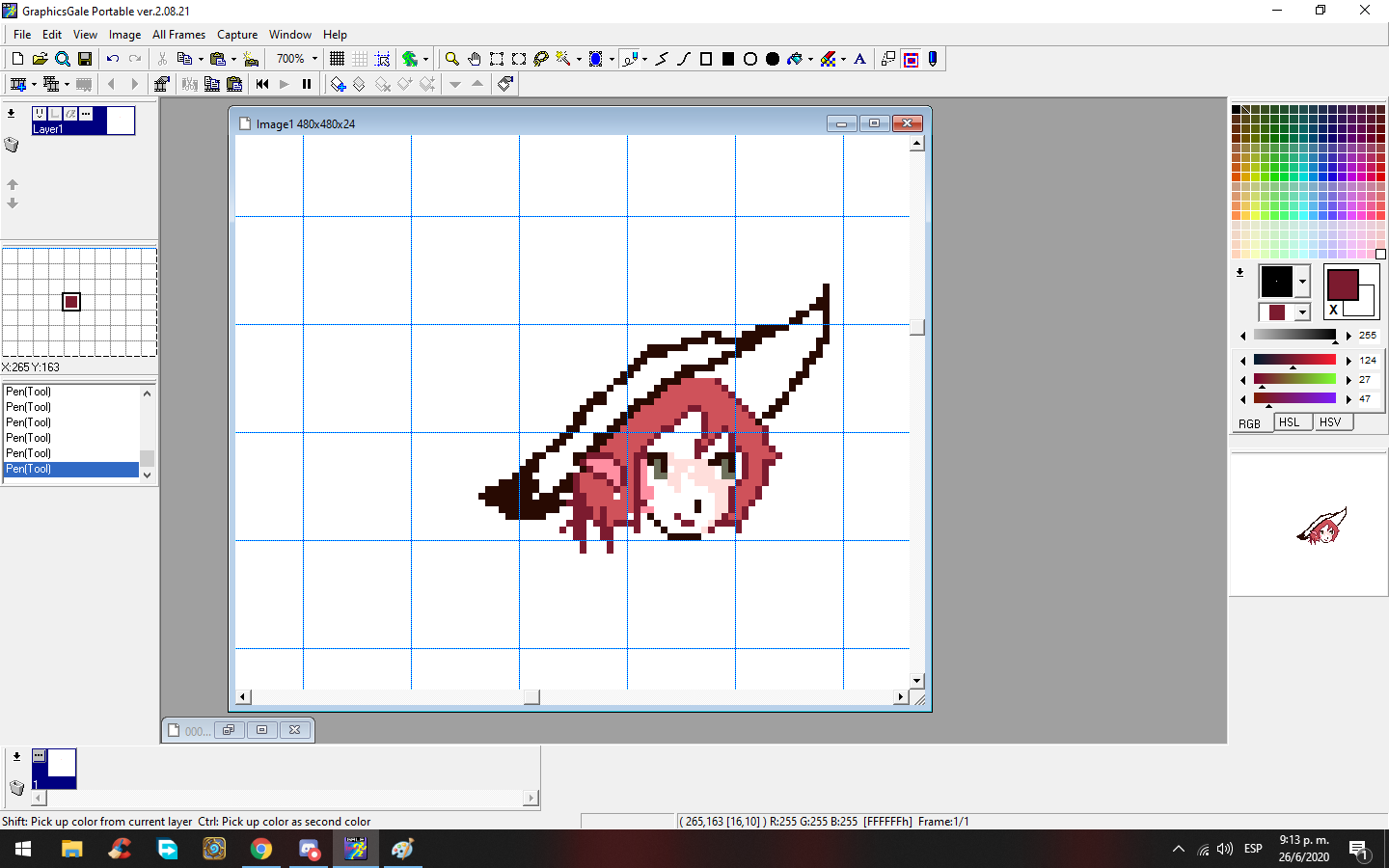Select the last Pen(Tool) history entry
The width and height of the screenshot is (1389, 868).
71,469
